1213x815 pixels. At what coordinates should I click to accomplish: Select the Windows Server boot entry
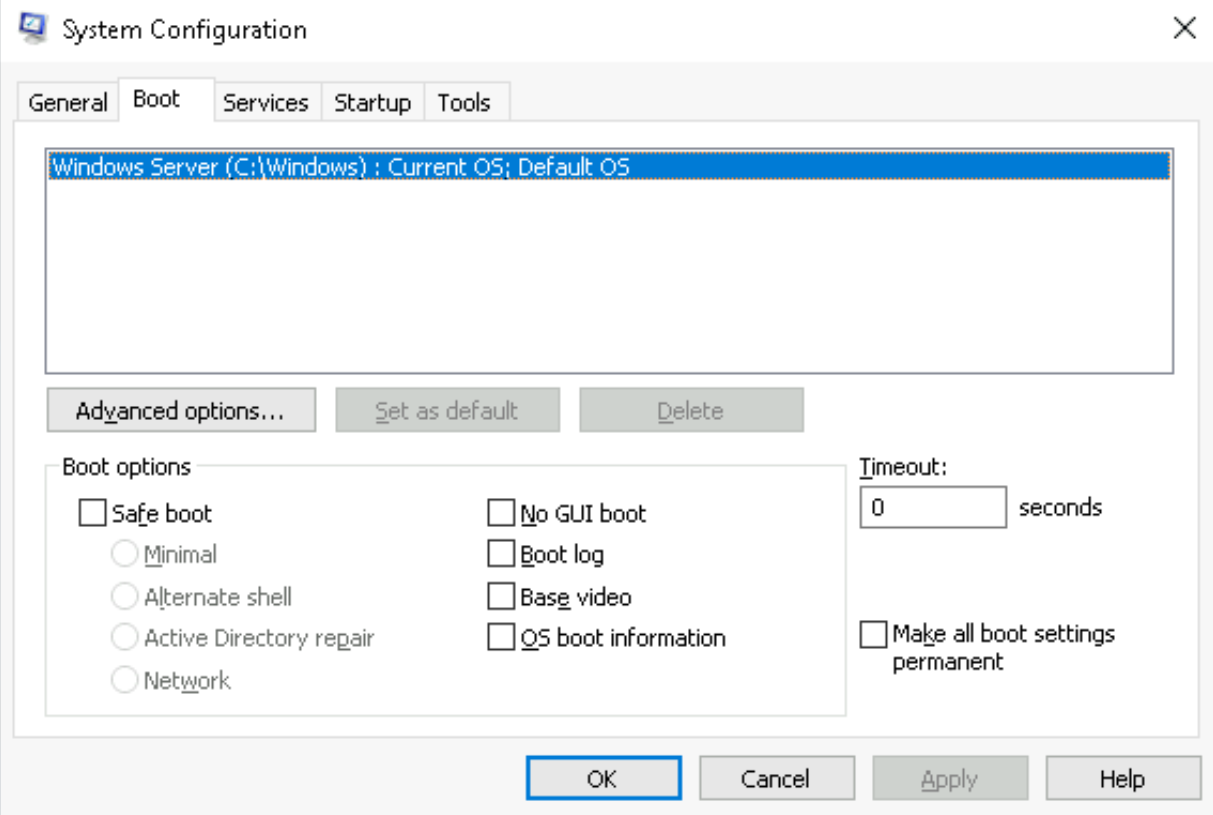coord(340,167)
